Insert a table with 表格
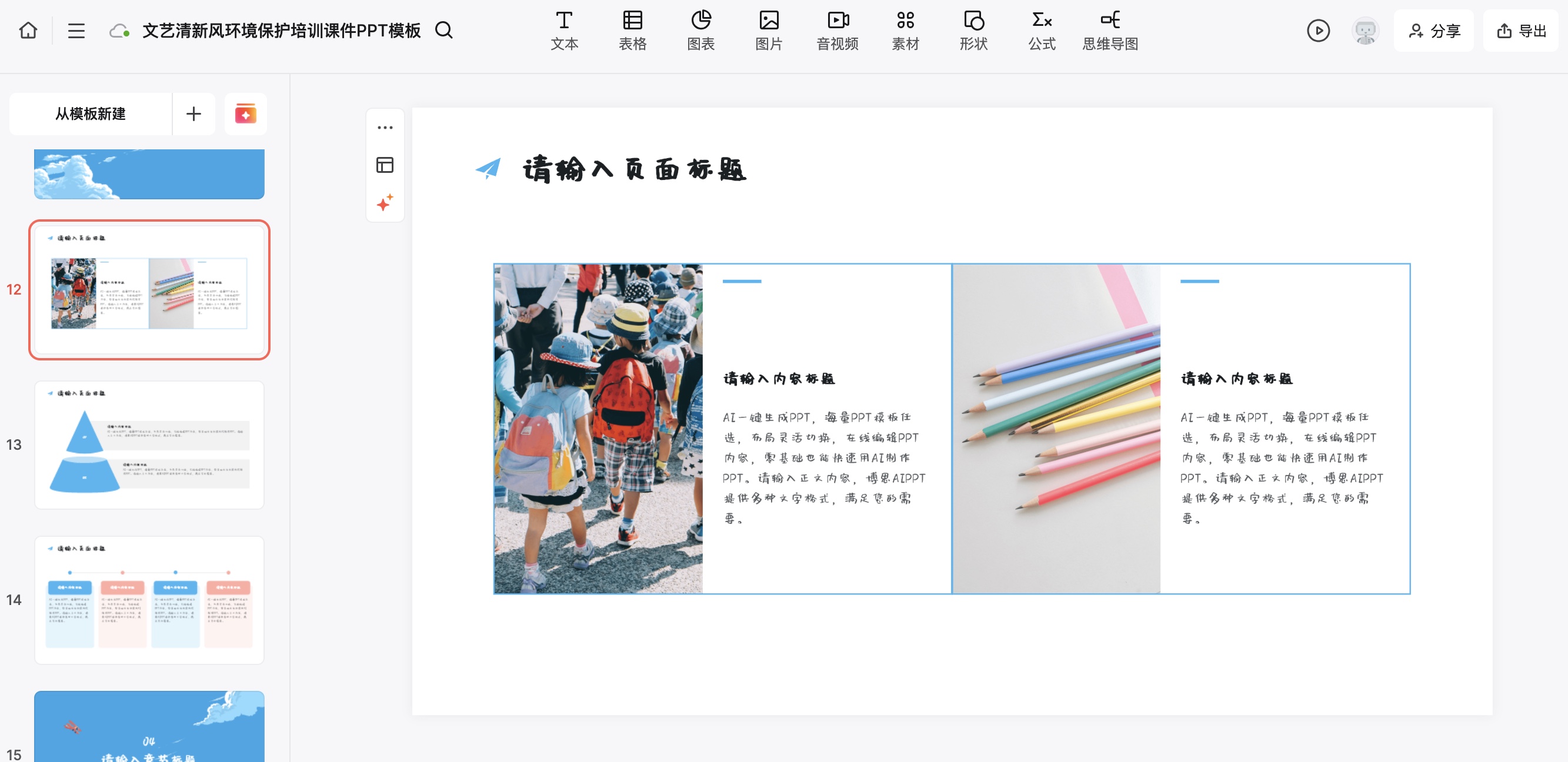This screenshot has width=1568, height=762. pos(632,31)
